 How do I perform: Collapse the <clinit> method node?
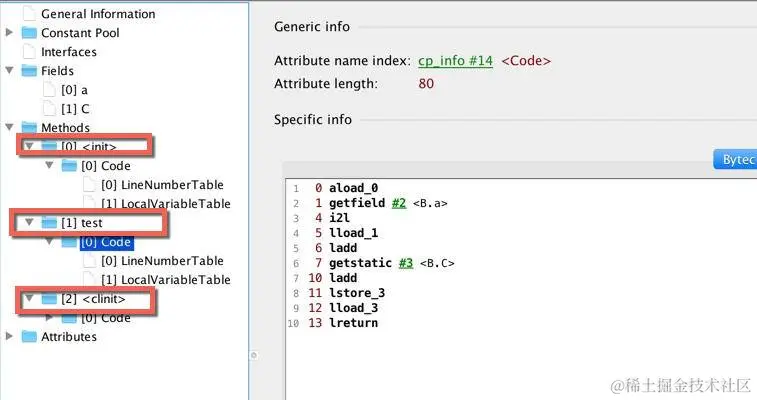tap(29, 298)
